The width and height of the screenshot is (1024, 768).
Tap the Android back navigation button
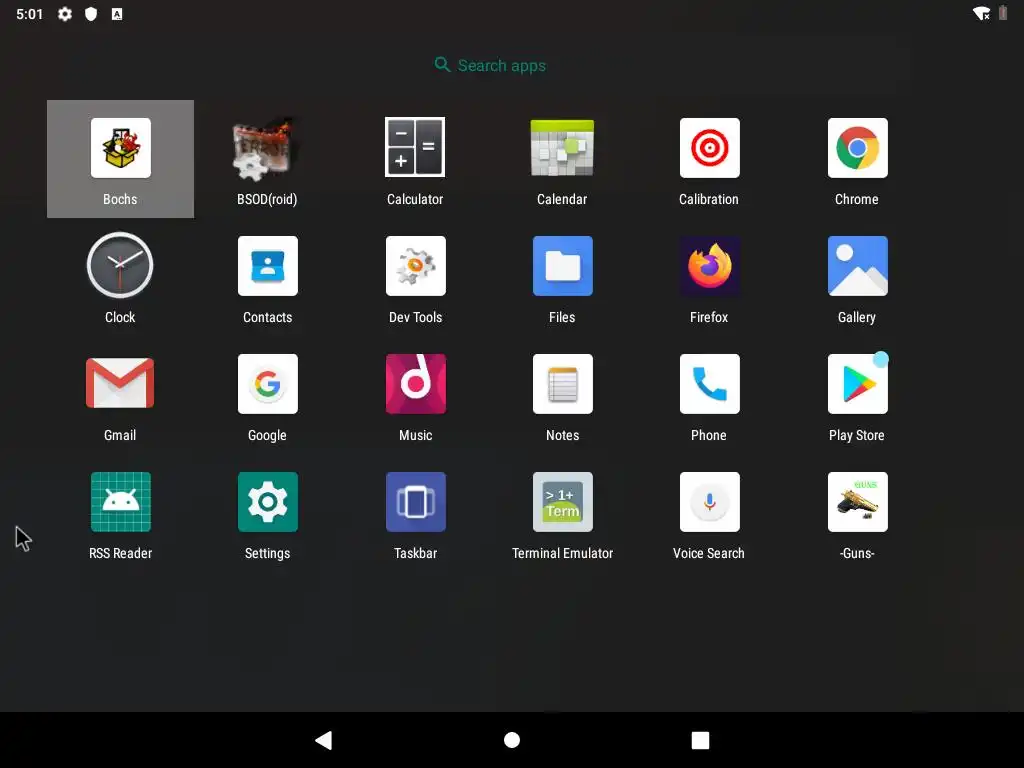click(324, 740)
